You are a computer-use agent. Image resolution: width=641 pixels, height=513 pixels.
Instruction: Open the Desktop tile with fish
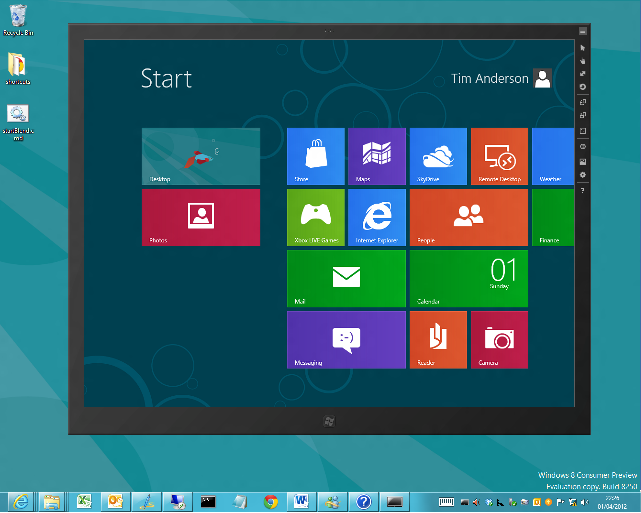(201, 156)
